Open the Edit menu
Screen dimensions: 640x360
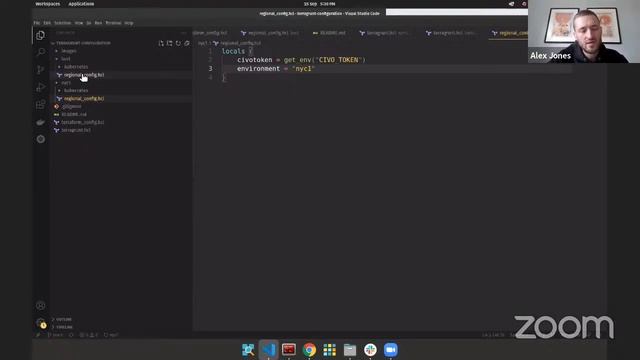[47, 23]
